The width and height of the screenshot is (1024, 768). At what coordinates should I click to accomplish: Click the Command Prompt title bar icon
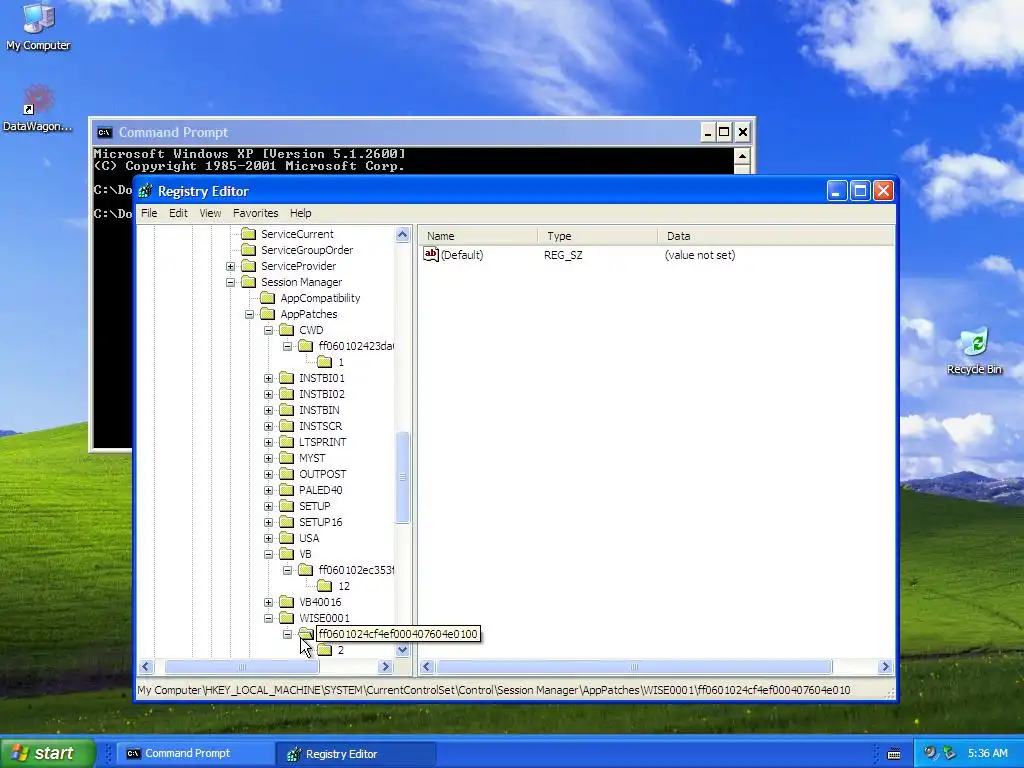(x=104, y=133)
